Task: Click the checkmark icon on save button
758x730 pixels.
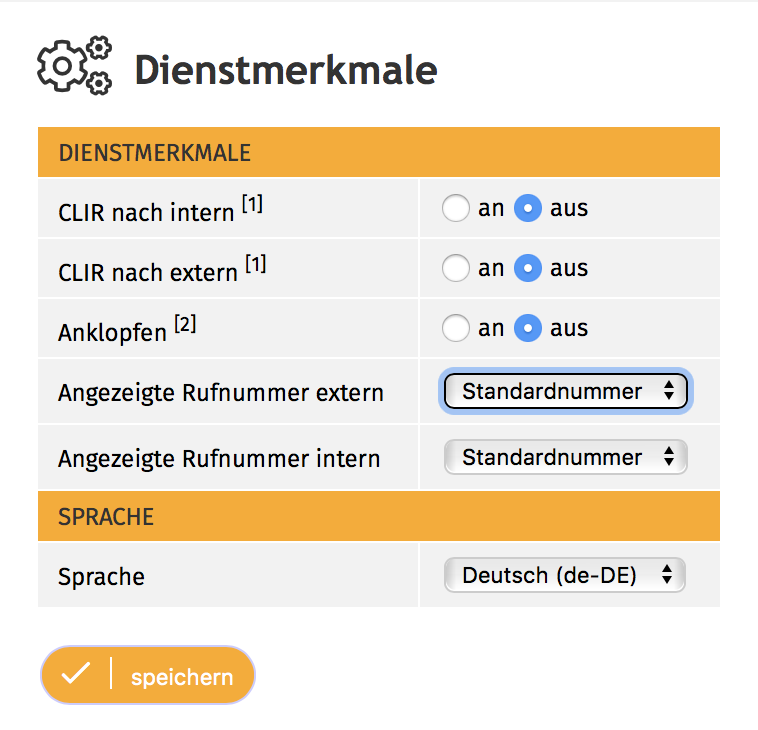Action: pyautogui.click(x=75, y=675)
